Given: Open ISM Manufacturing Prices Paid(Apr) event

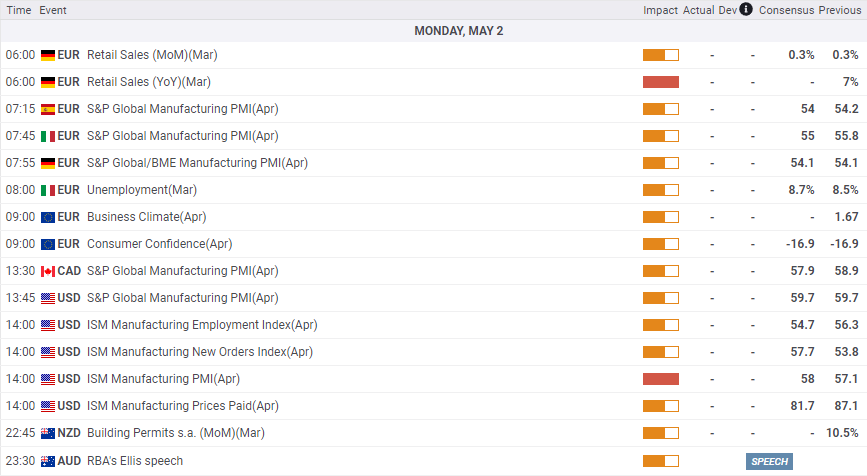Looking at the screenshot, I should [183, 406].
